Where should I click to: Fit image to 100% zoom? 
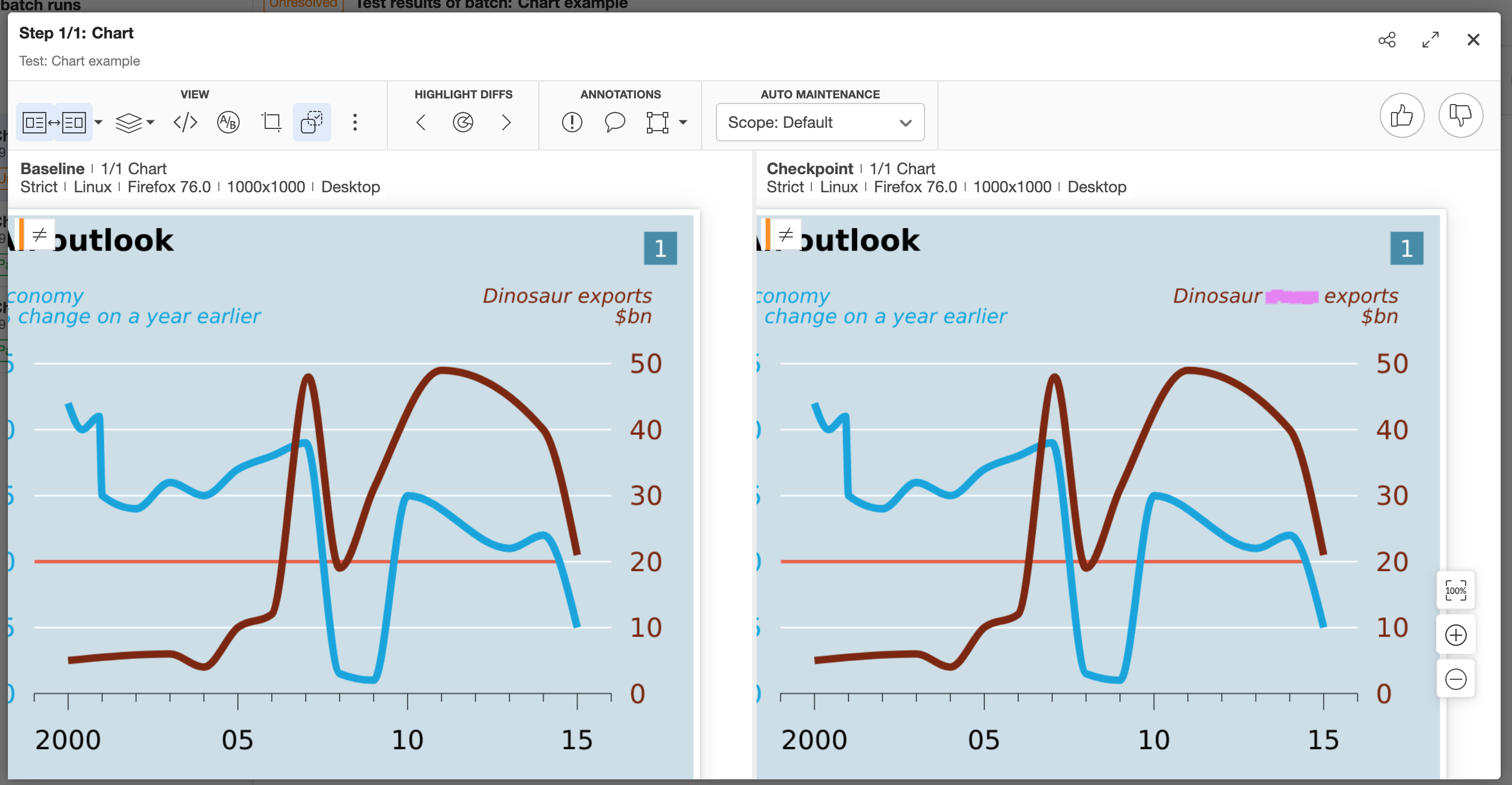coord(1455,590)
